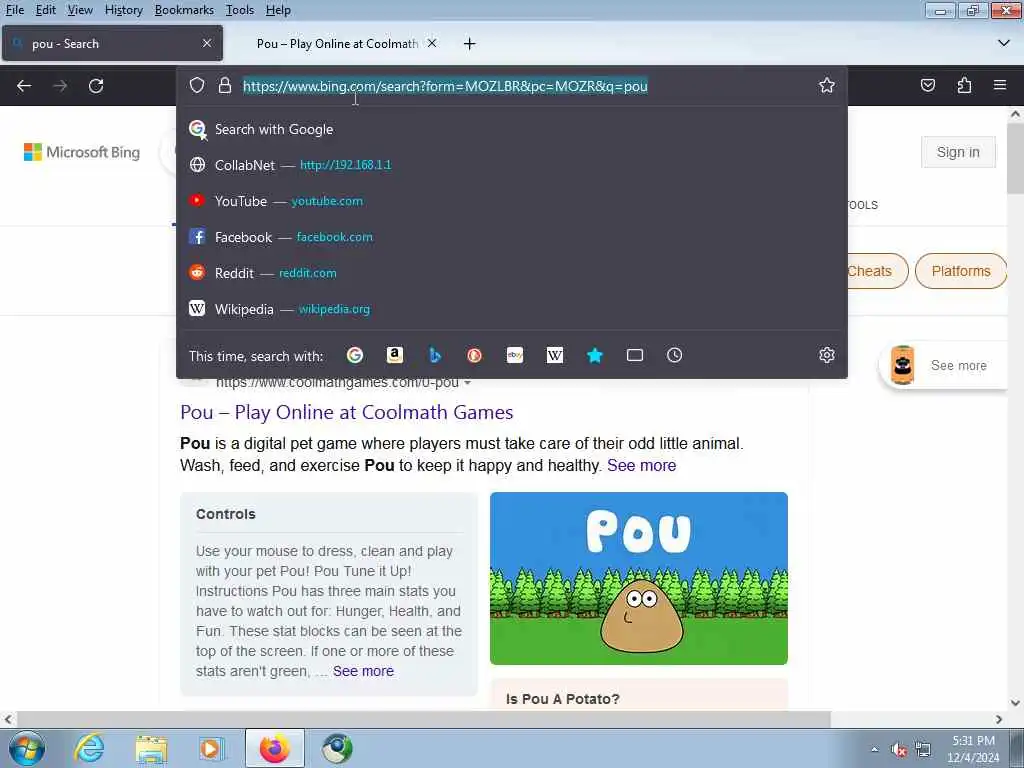1024x768 pixels.
Task: Click the vertical scrollbar thumb
Action: point(1015,158)
